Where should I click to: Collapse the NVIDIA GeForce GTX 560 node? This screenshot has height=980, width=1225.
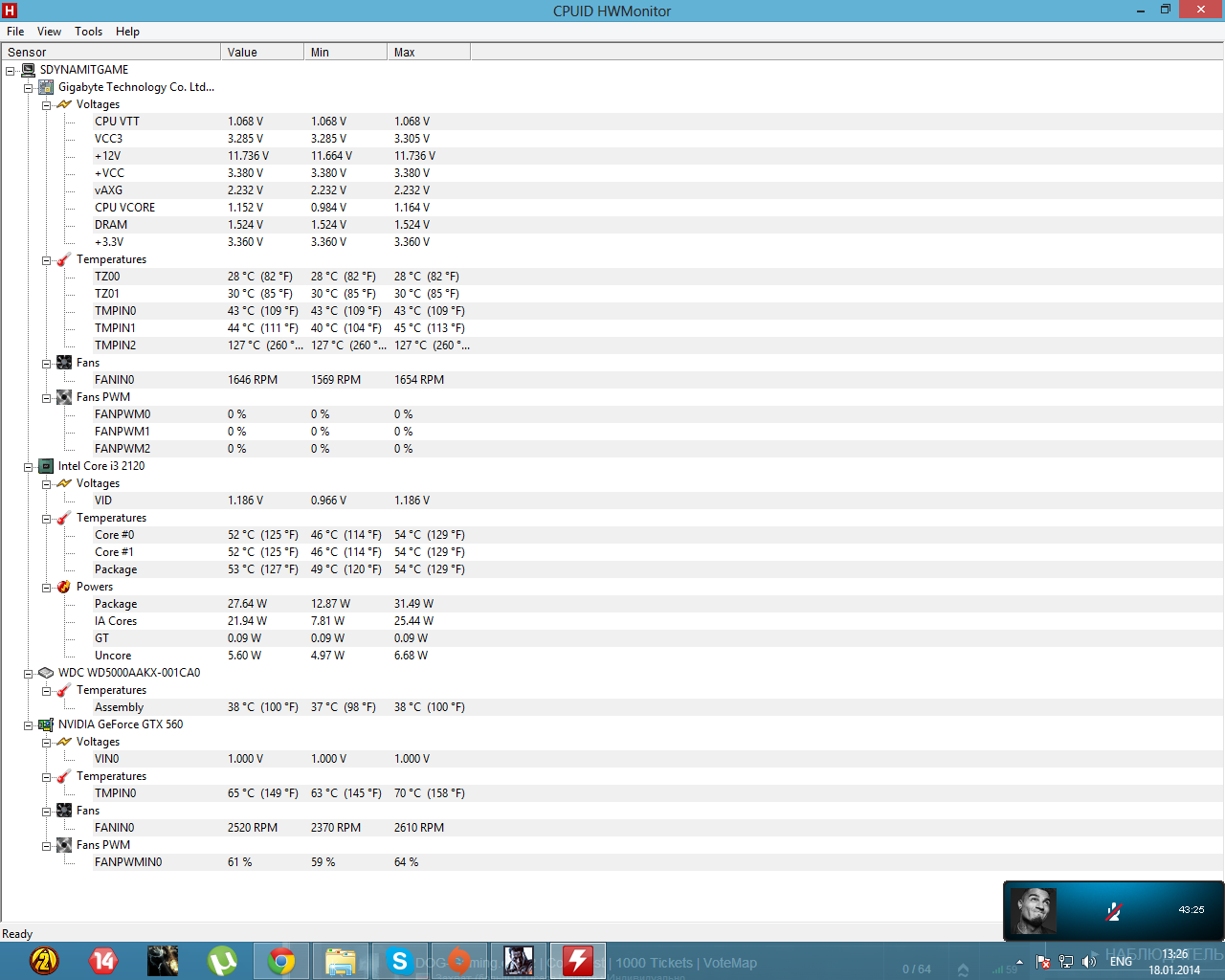(x=29, y=725)
